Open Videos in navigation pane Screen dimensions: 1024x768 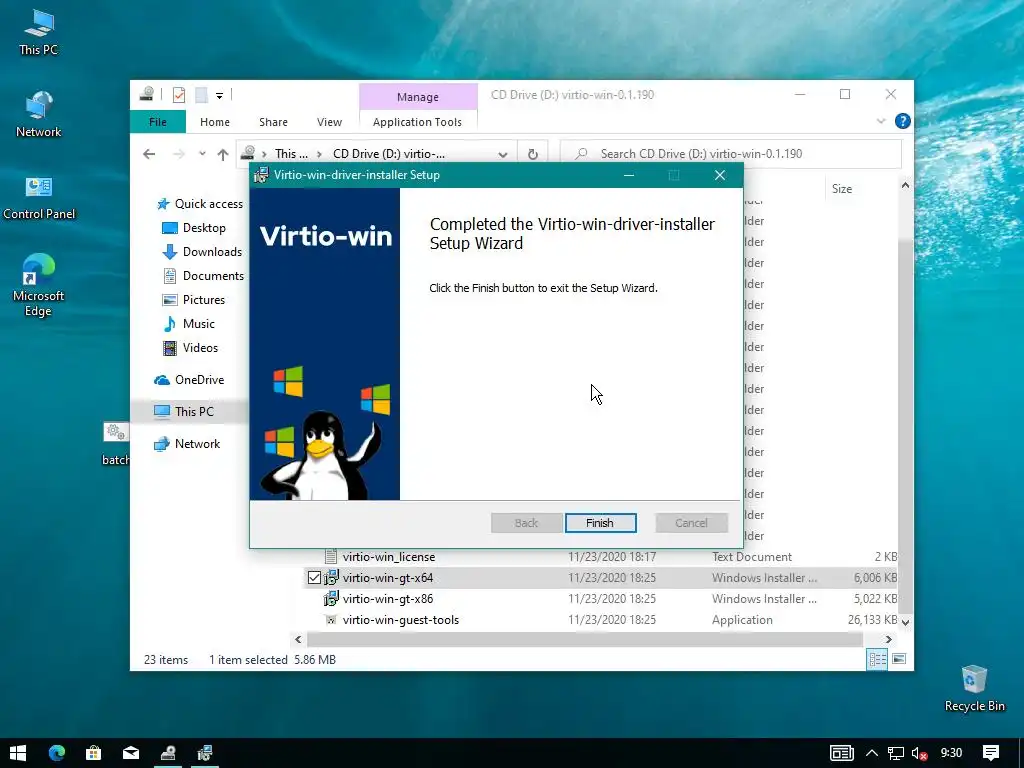(x=190, y=348)
